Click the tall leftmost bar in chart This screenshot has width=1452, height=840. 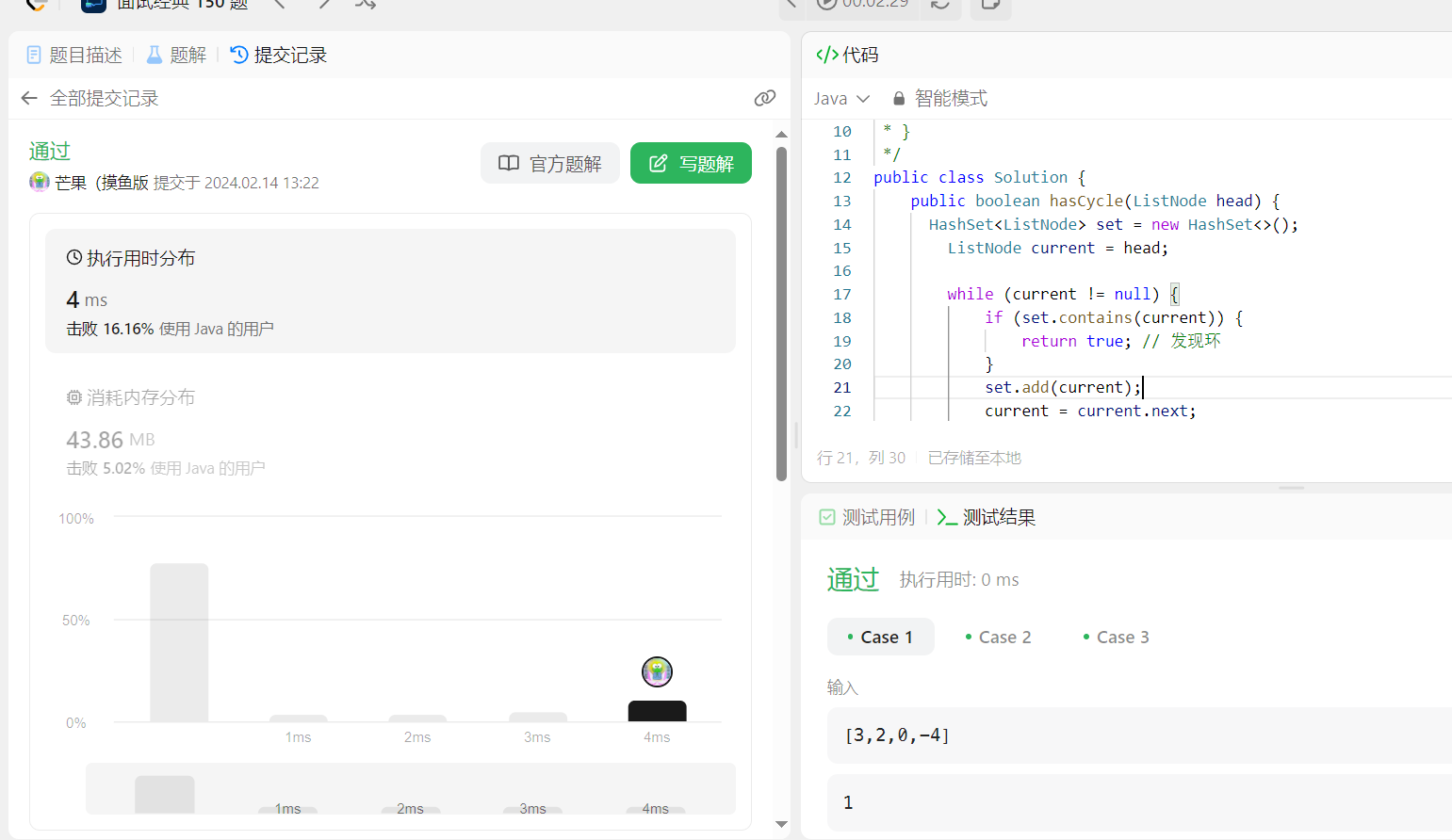[179, 642]
